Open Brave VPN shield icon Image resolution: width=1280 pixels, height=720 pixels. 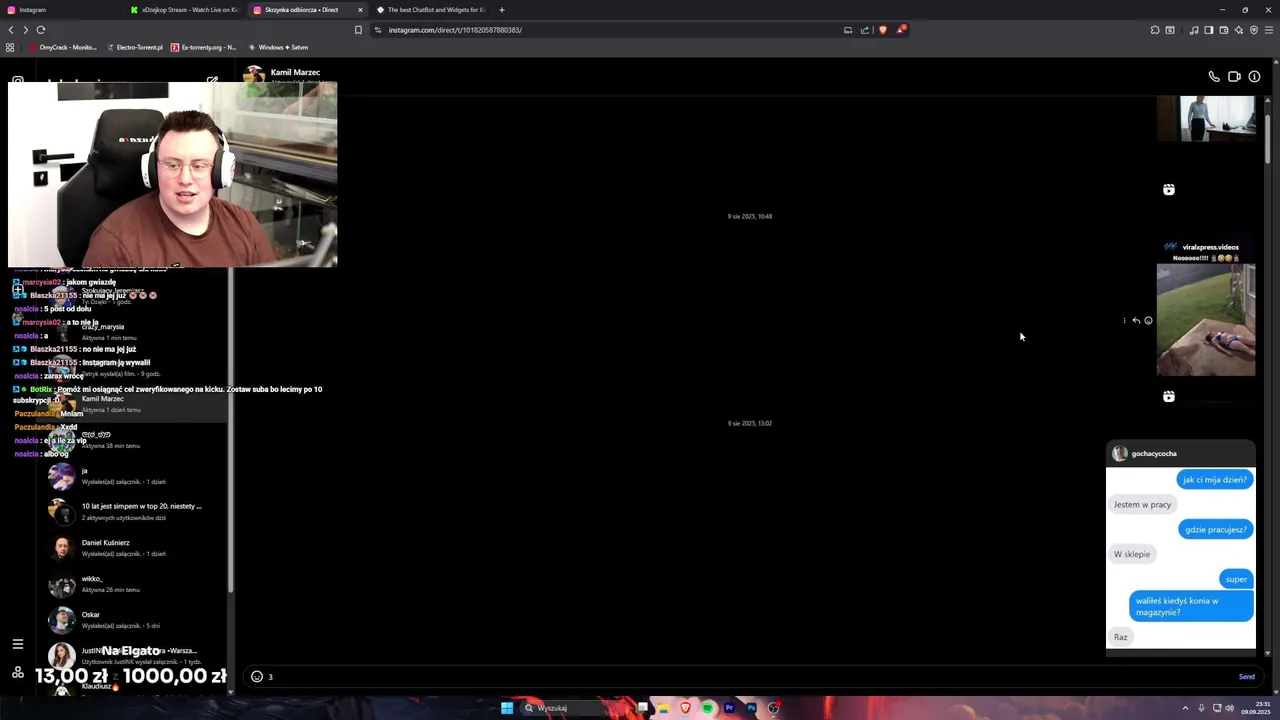(x=1253, y=30)
